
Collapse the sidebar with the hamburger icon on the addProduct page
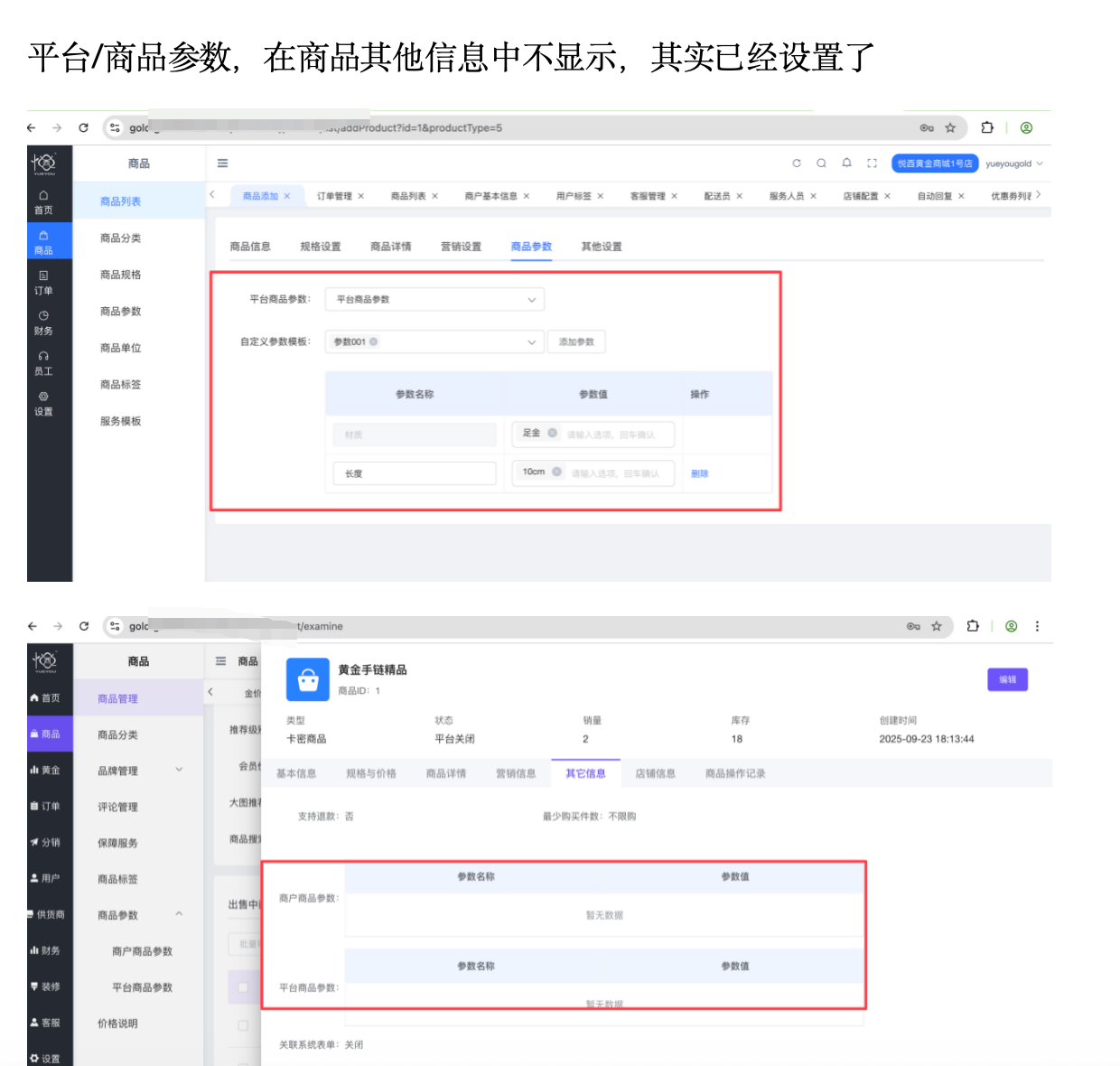click(222, 164)
